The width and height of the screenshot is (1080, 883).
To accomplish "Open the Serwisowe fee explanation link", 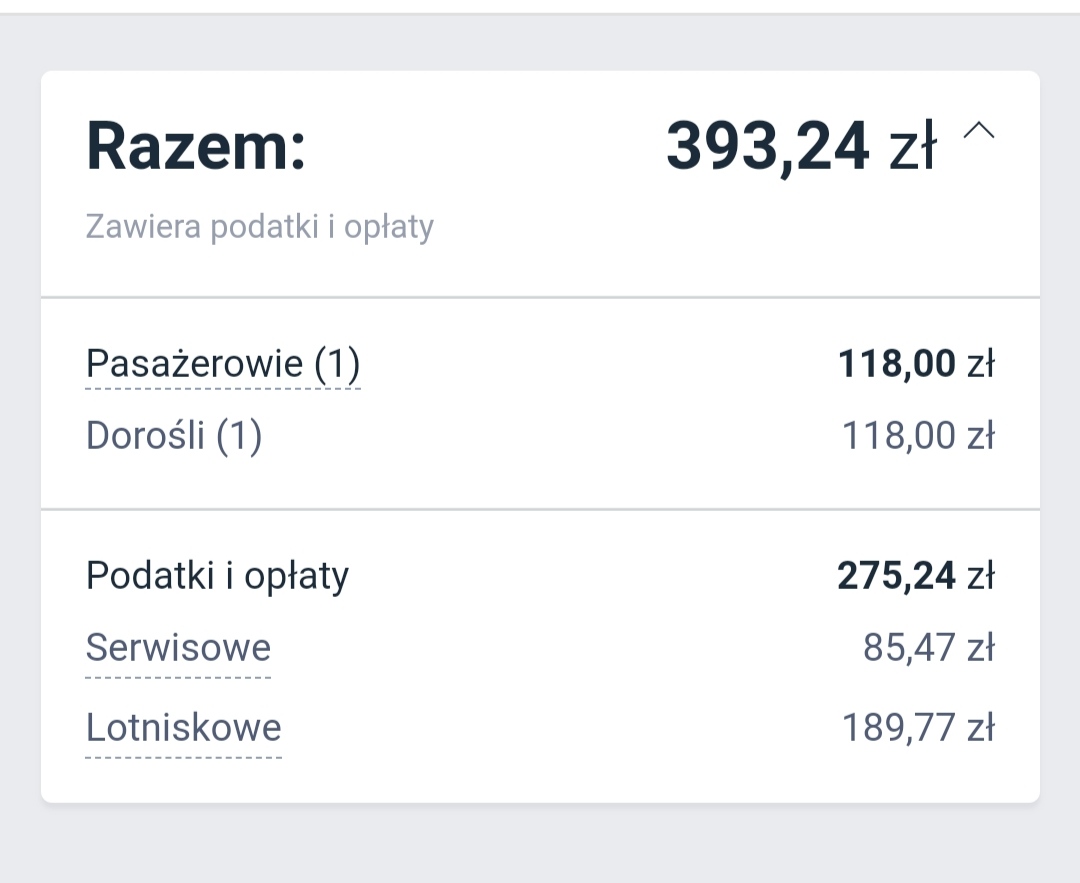I will [178, 649].
